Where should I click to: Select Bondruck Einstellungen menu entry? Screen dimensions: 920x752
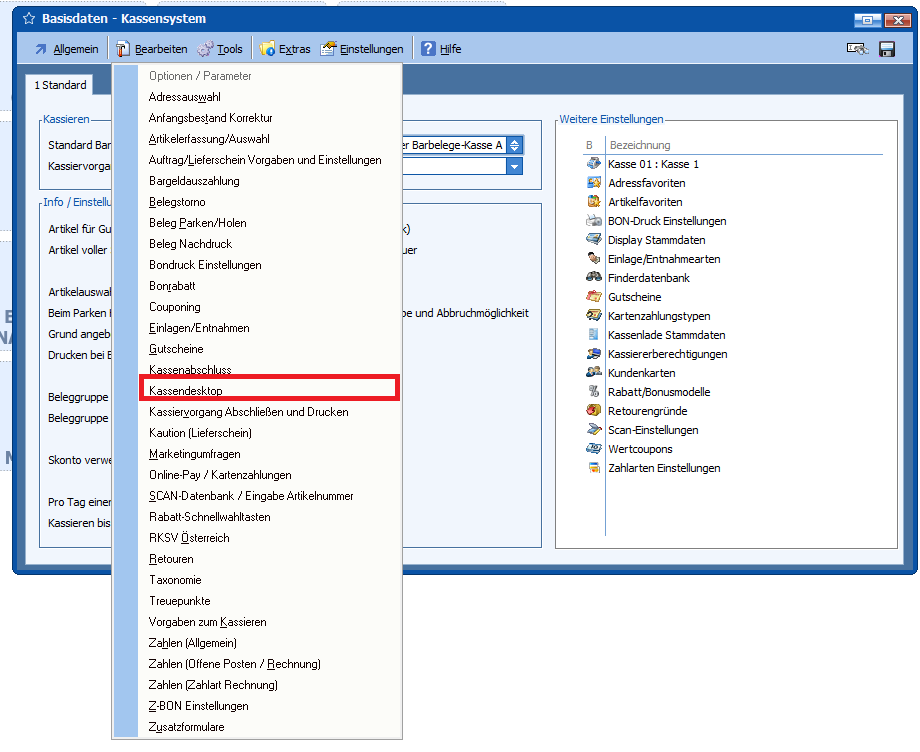click(205, 265)
